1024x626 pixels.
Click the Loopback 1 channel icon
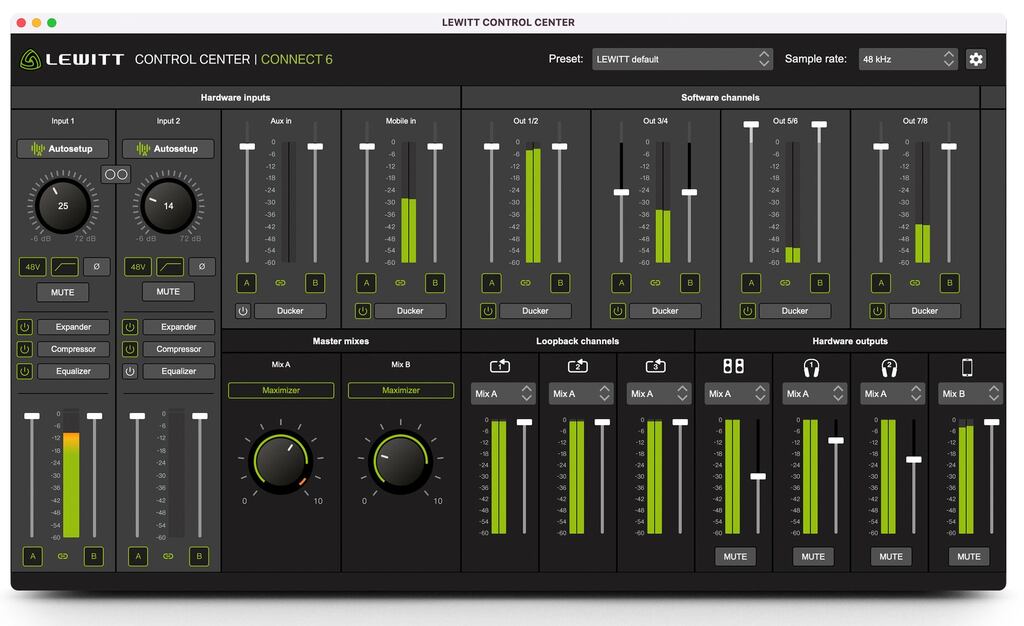(500, 366)
